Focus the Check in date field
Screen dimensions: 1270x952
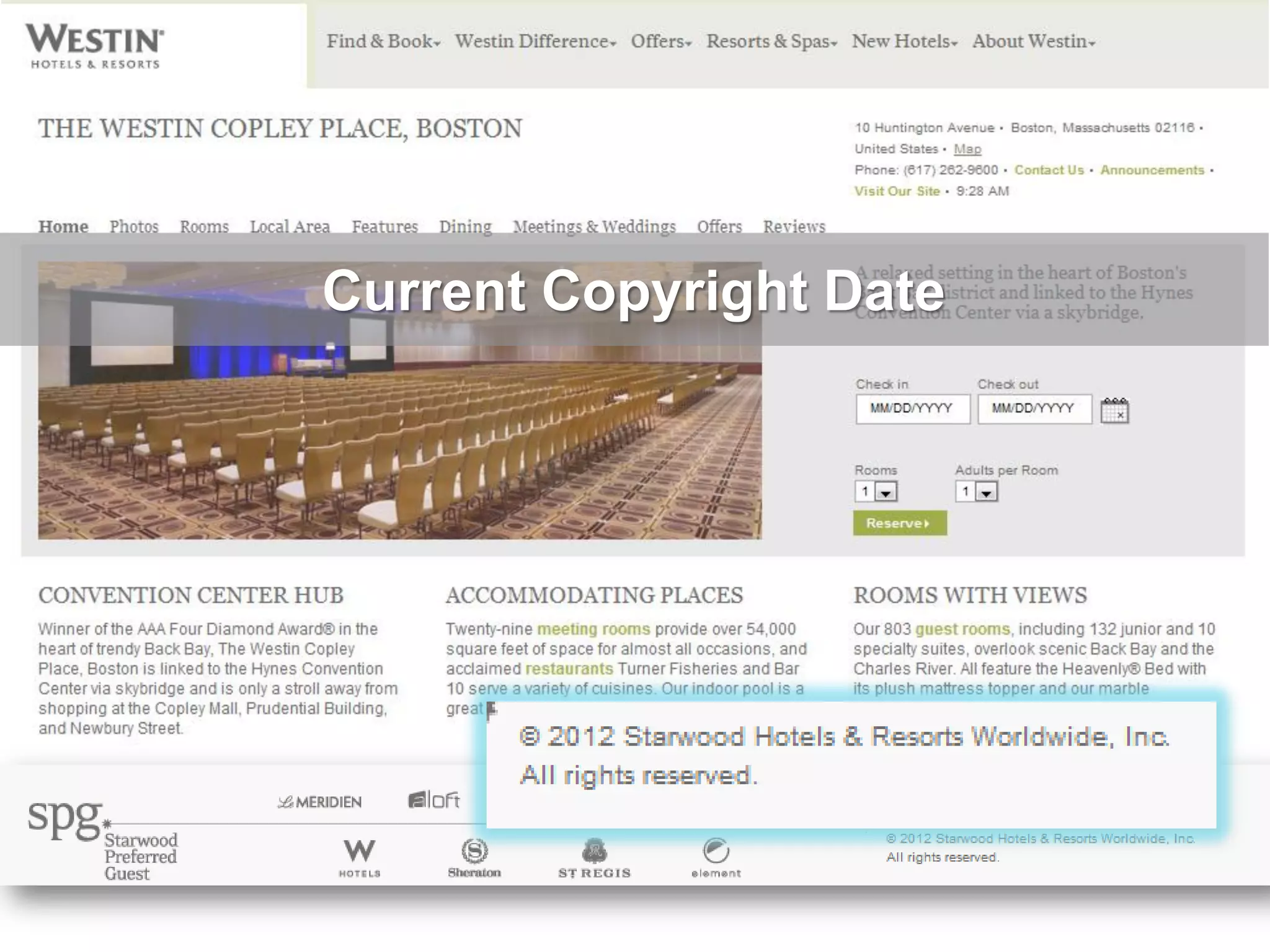(913, 409)
